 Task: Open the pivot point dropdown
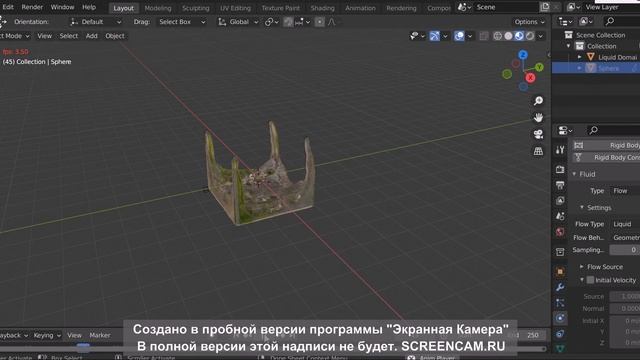(x=271, y=22)
